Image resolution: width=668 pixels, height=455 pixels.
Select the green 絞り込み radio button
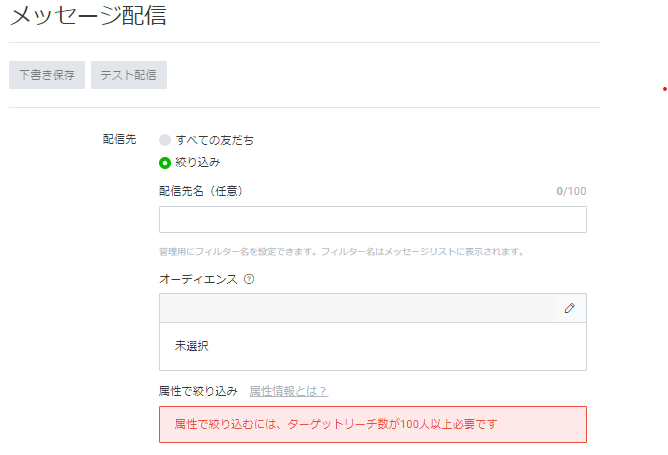tap(165, 163)
